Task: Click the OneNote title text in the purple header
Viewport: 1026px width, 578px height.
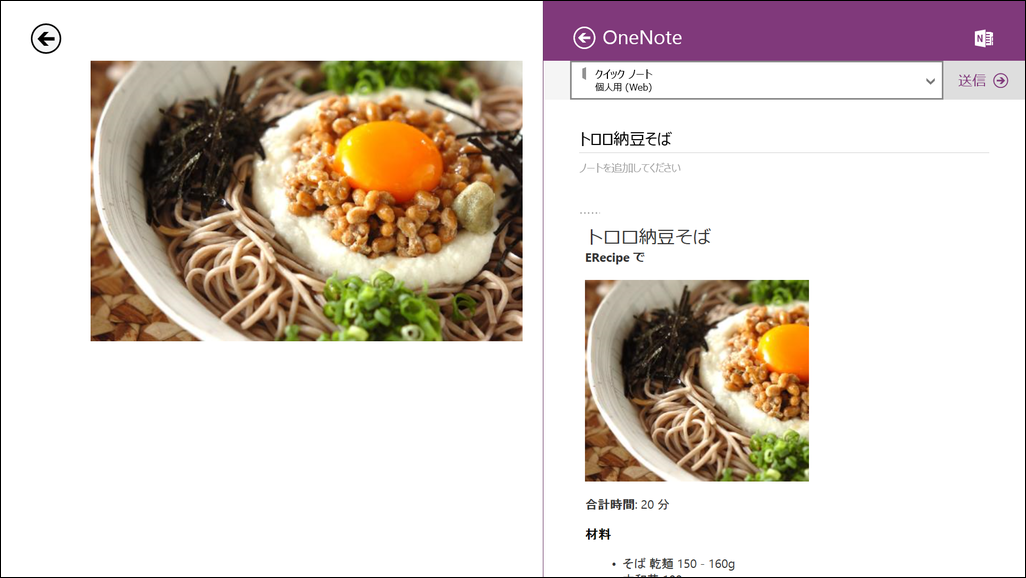Action: coord(644,37)
